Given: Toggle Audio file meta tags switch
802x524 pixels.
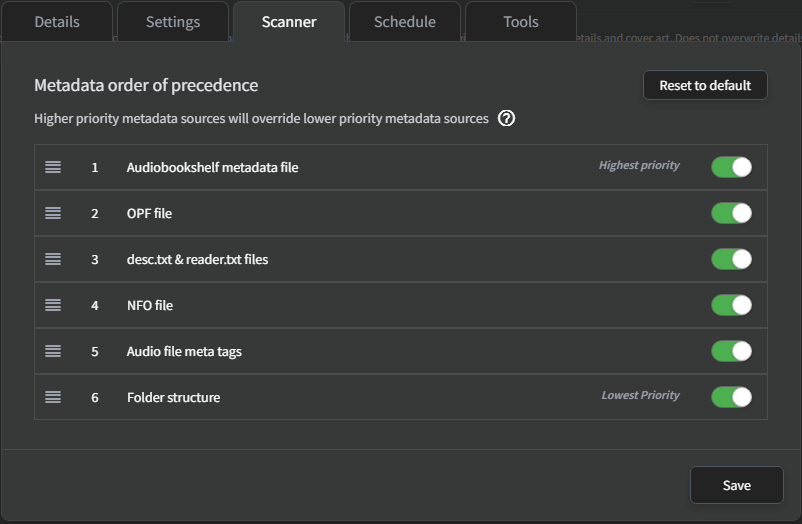Looking at the screenshot, I should (x=731, y=352).
